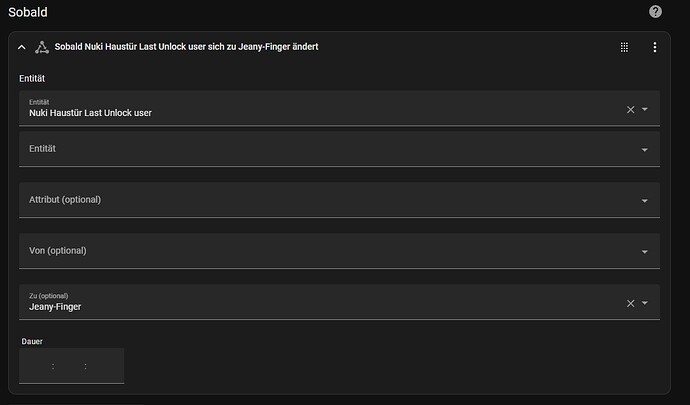Click the Dauer hours input
This screenshot has height=405, width=690.
point(36,366)
